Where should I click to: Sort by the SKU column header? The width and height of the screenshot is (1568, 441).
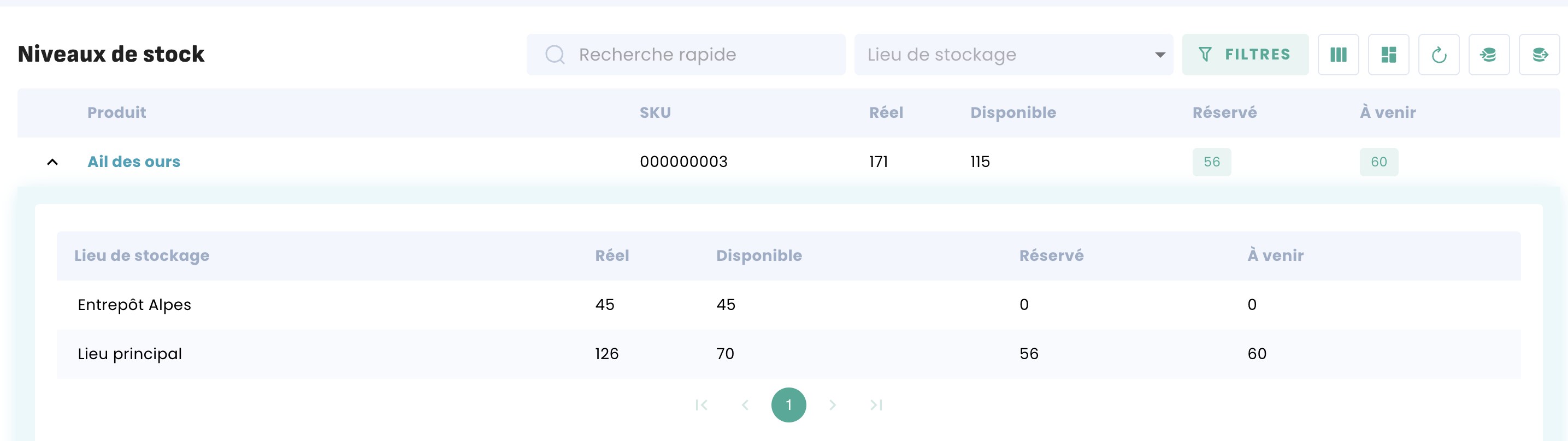[x=655, y=112]
